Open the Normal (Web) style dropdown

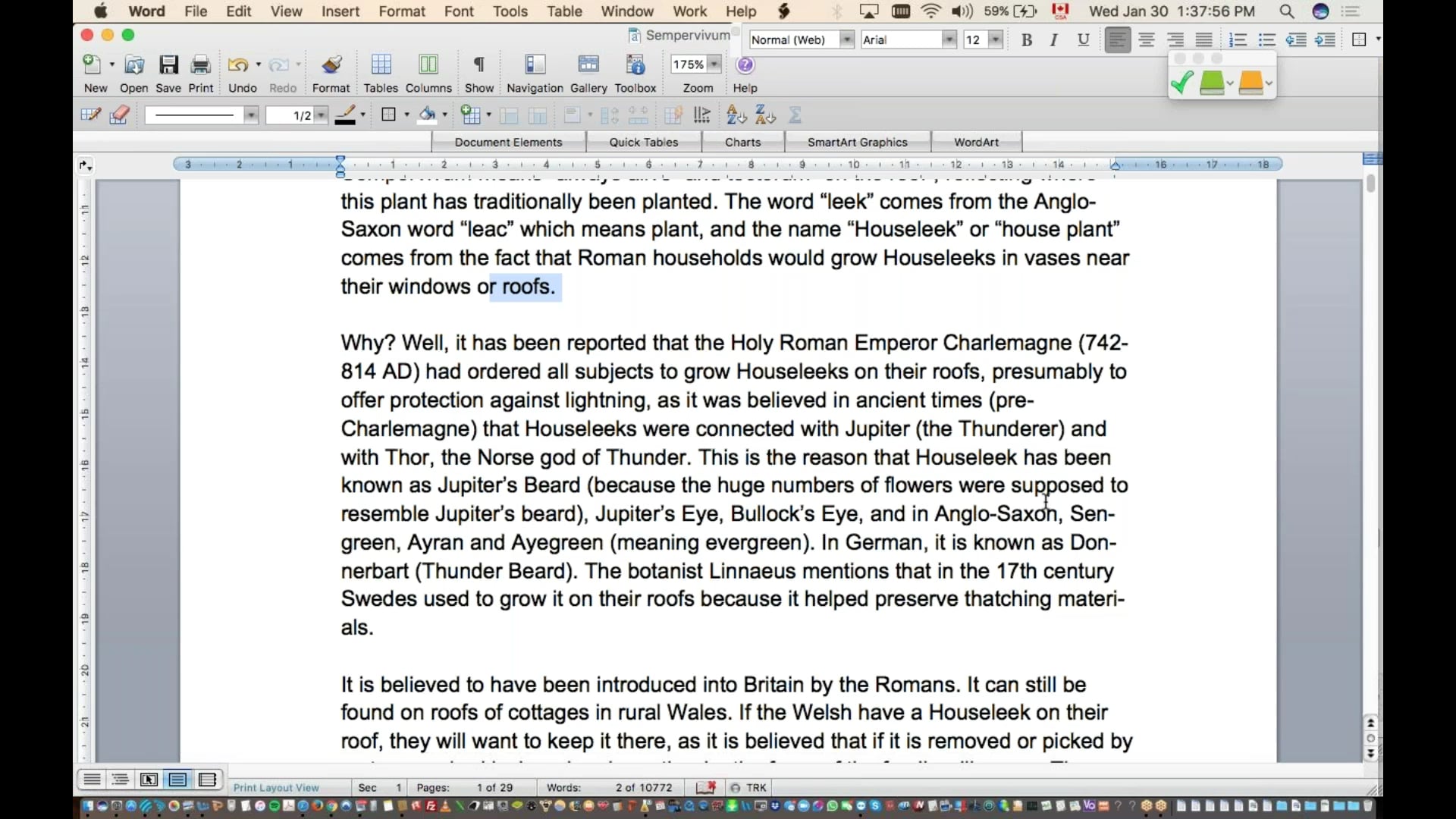click(847, 40)
